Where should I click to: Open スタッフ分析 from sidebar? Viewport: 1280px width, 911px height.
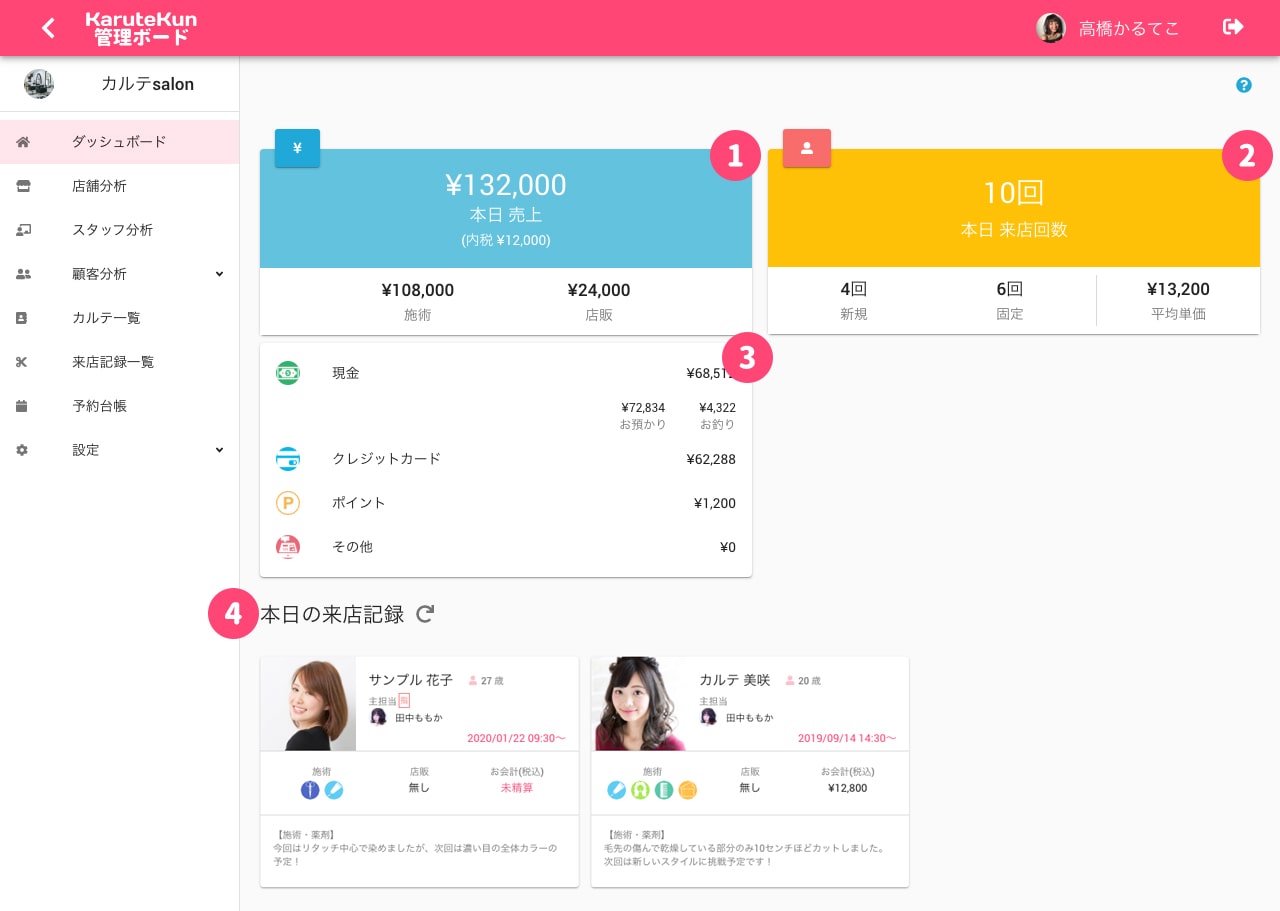pos(112,230)
